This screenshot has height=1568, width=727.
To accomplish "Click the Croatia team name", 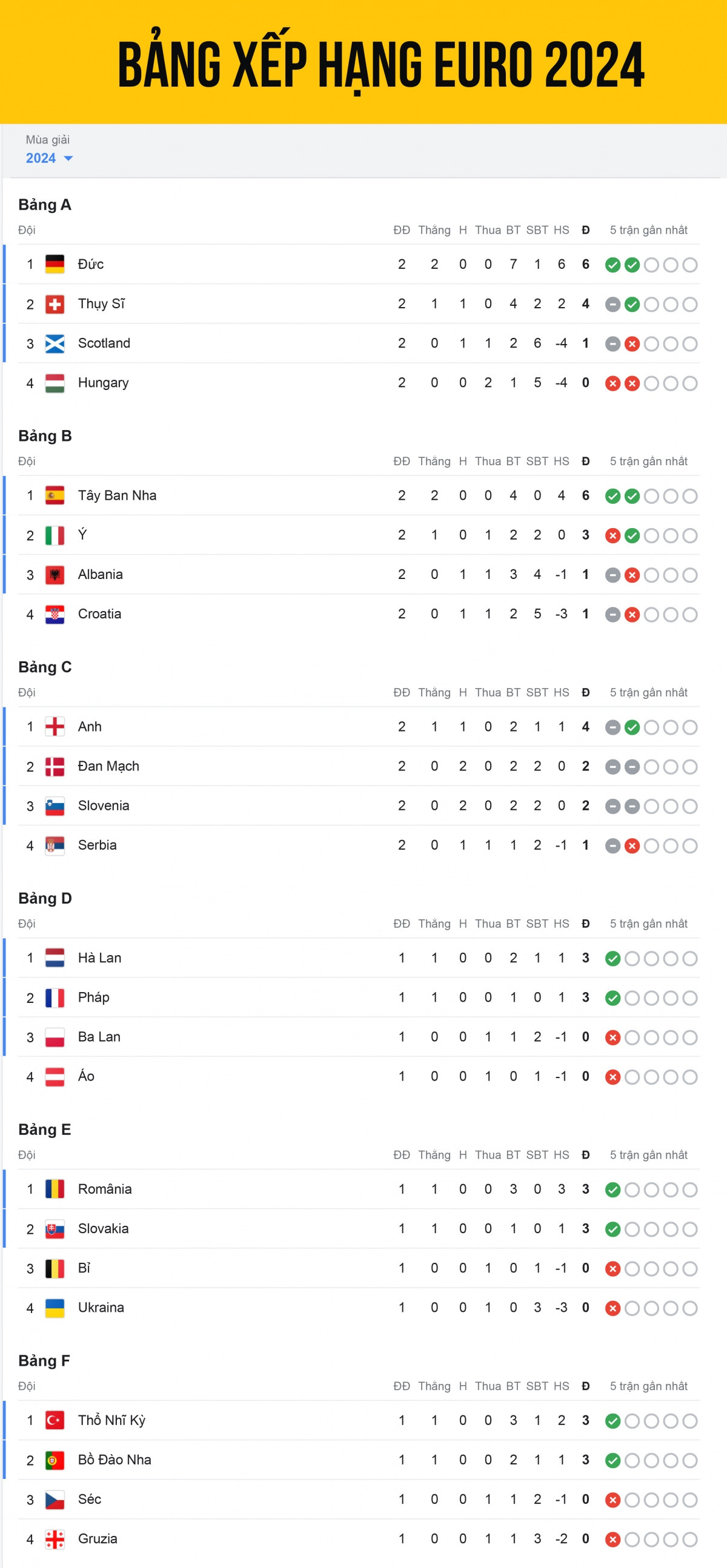I will tap(100, 614).
